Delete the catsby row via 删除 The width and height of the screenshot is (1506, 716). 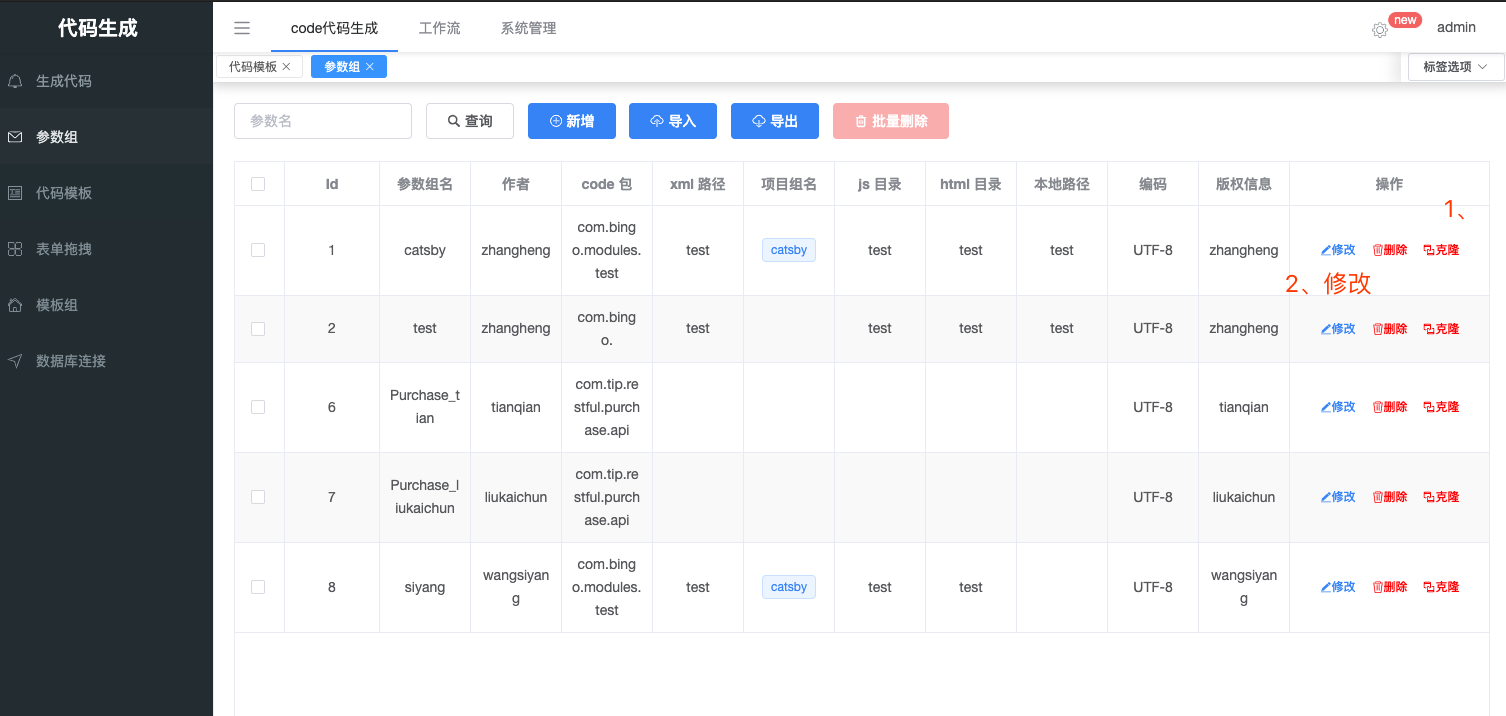click(1390, 250)
